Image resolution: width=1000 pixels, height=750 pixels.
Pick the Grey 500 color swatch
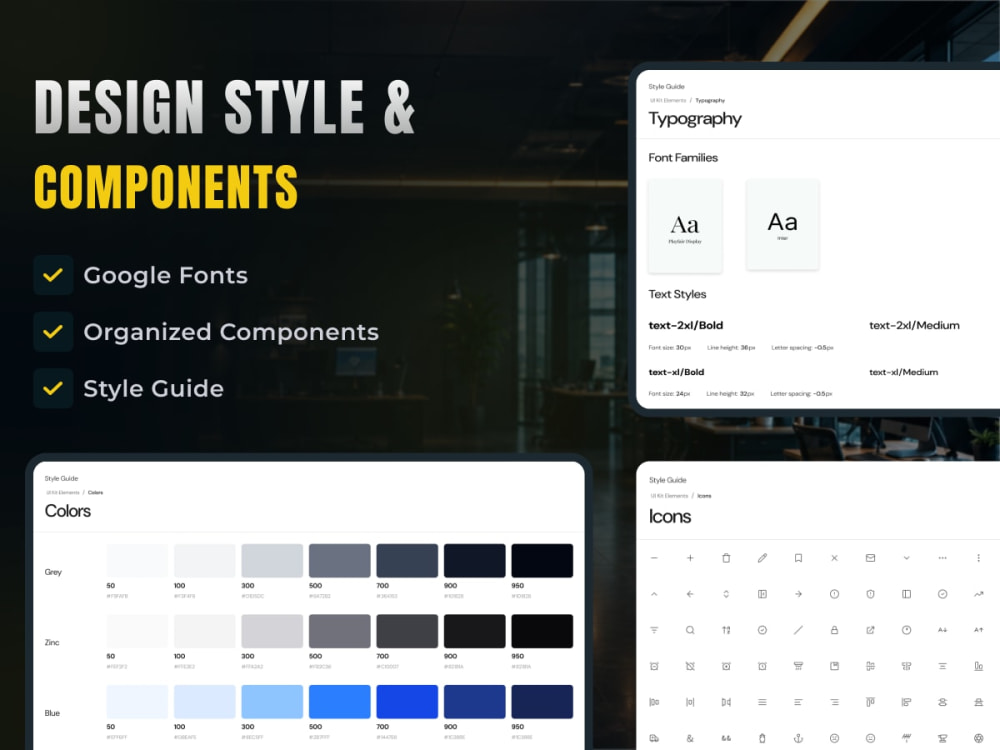[x=339, y=561]
